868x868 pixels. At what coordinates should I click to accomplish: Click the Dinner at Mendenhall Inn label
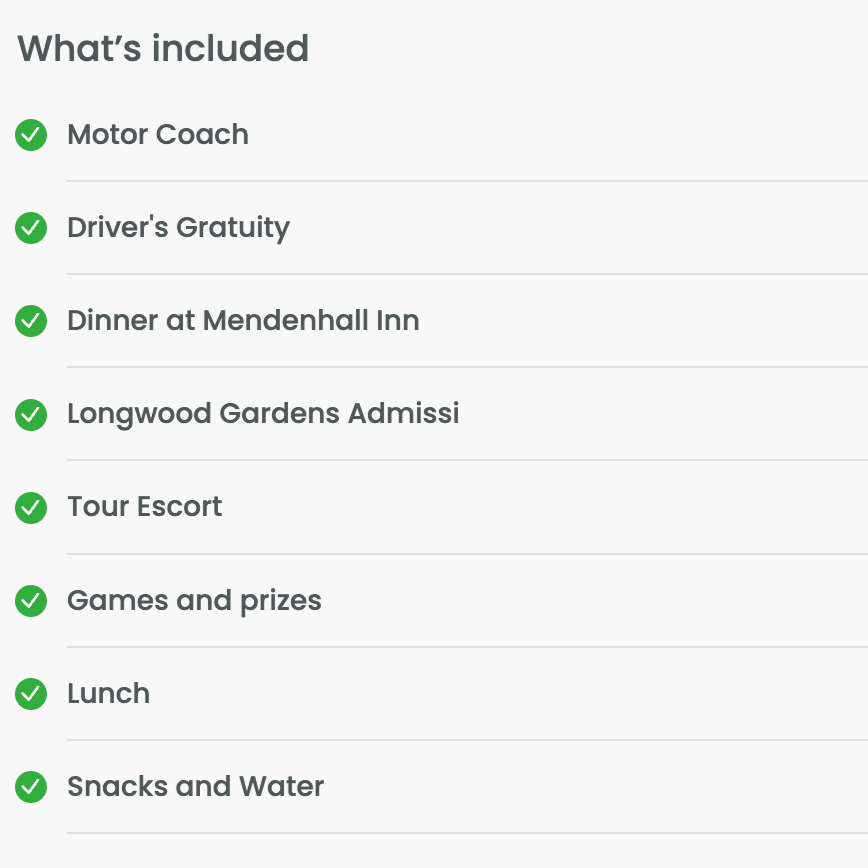(243, 321)
